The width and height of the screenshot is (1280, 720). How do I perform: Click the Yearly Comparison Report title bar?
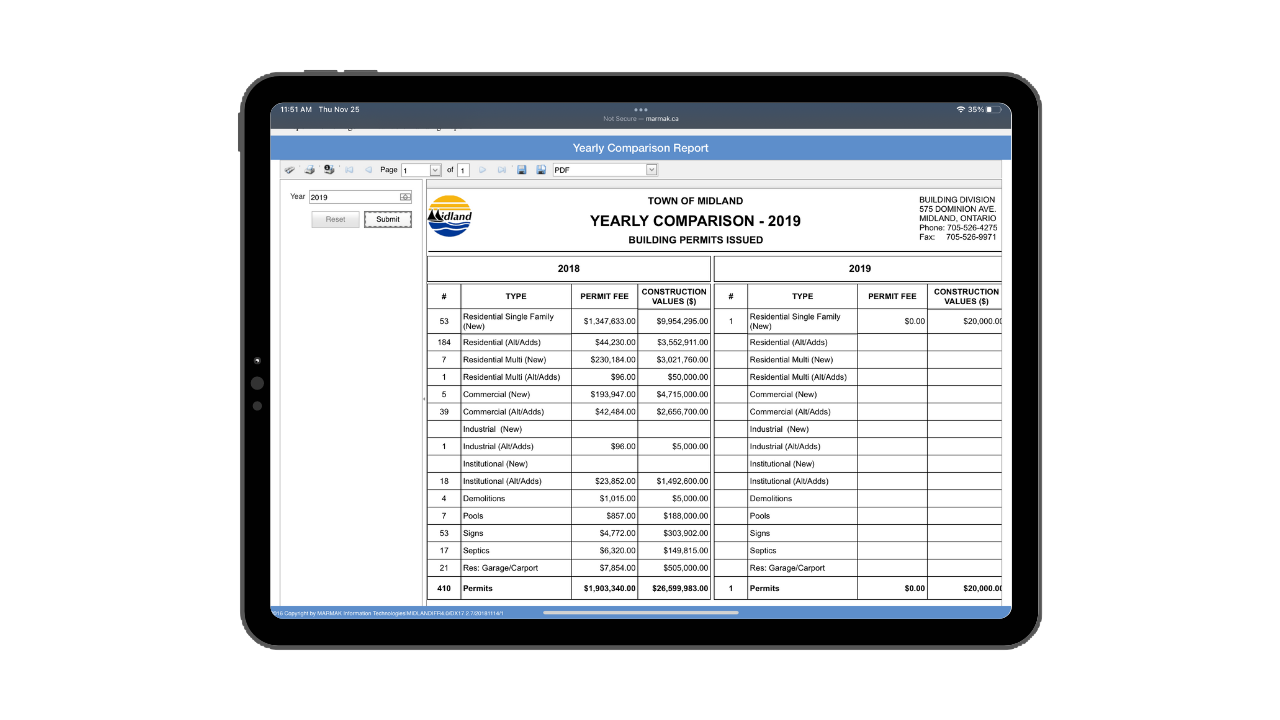pyautogui.click(x=640, y=148)
